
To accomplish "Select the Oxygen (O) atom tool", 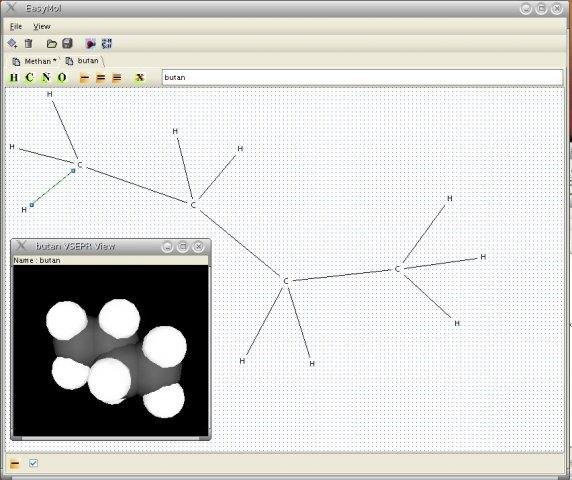I will tap(62, 77).
